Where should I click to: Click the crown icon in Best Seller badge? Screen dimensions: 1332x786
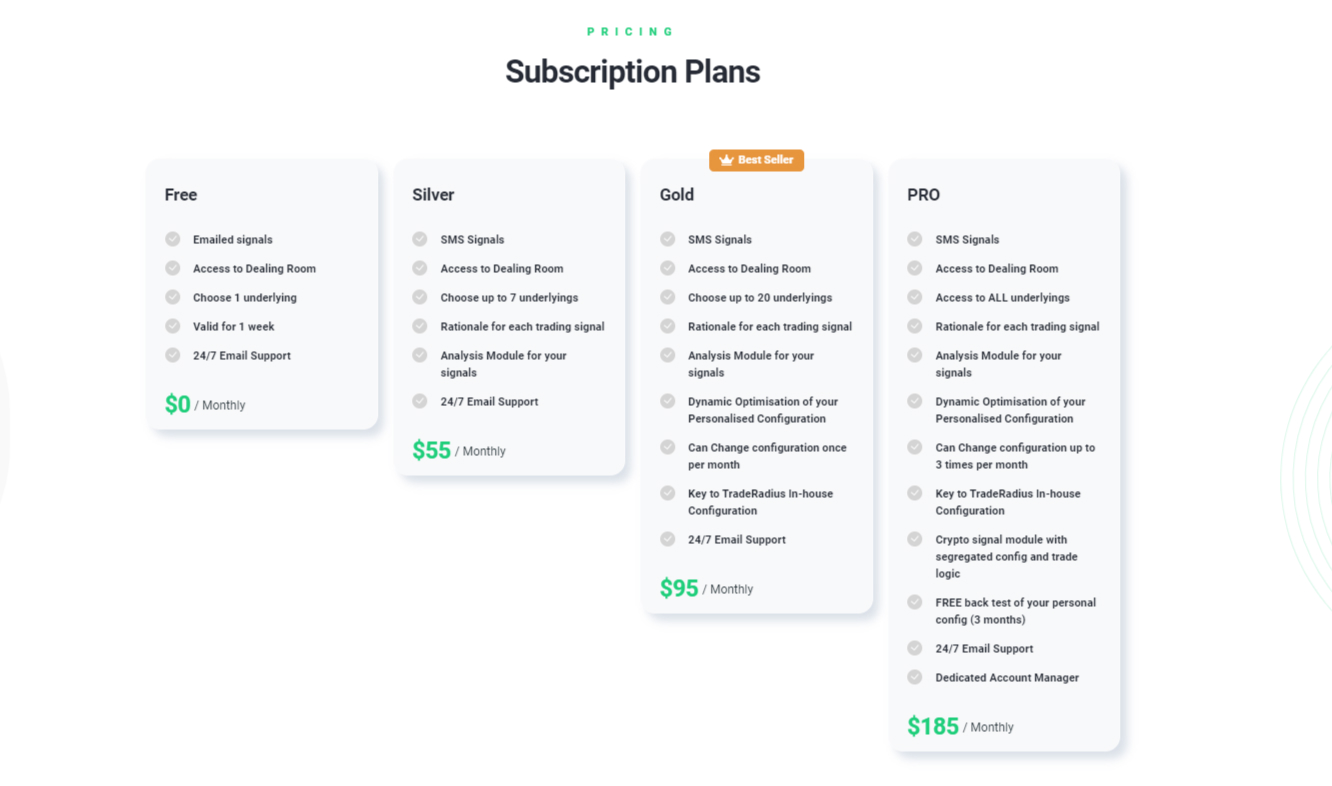pyautogui.click(x=726, y=160)
